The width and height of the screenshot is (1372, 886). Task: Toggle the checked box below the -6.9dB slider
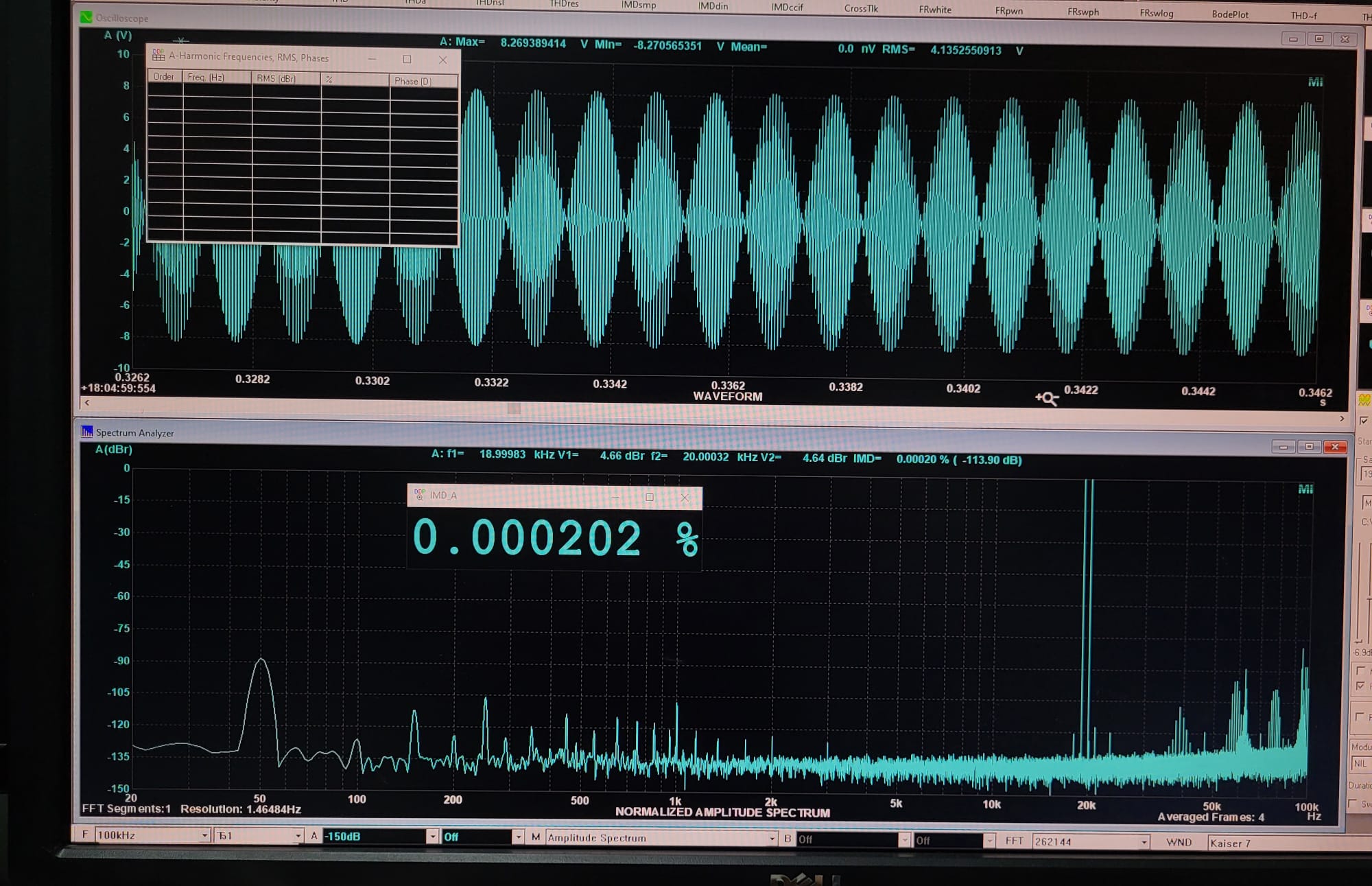click(x=1360, y=686)
